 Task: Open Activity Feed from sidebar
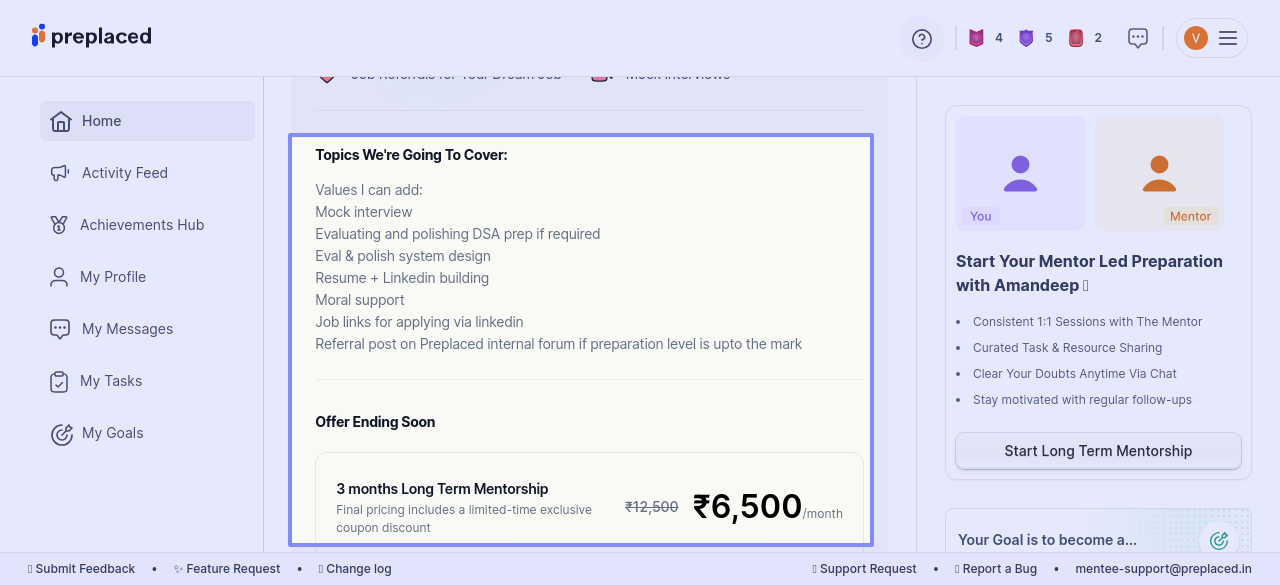[124, 173]
